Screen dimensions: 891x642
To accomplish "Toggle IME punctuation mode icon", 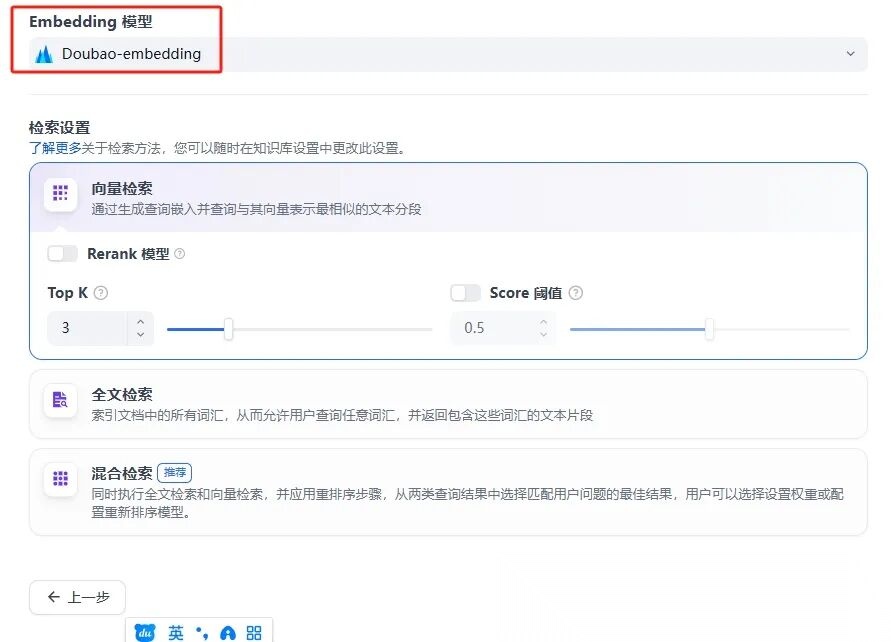I will [202, 633].
